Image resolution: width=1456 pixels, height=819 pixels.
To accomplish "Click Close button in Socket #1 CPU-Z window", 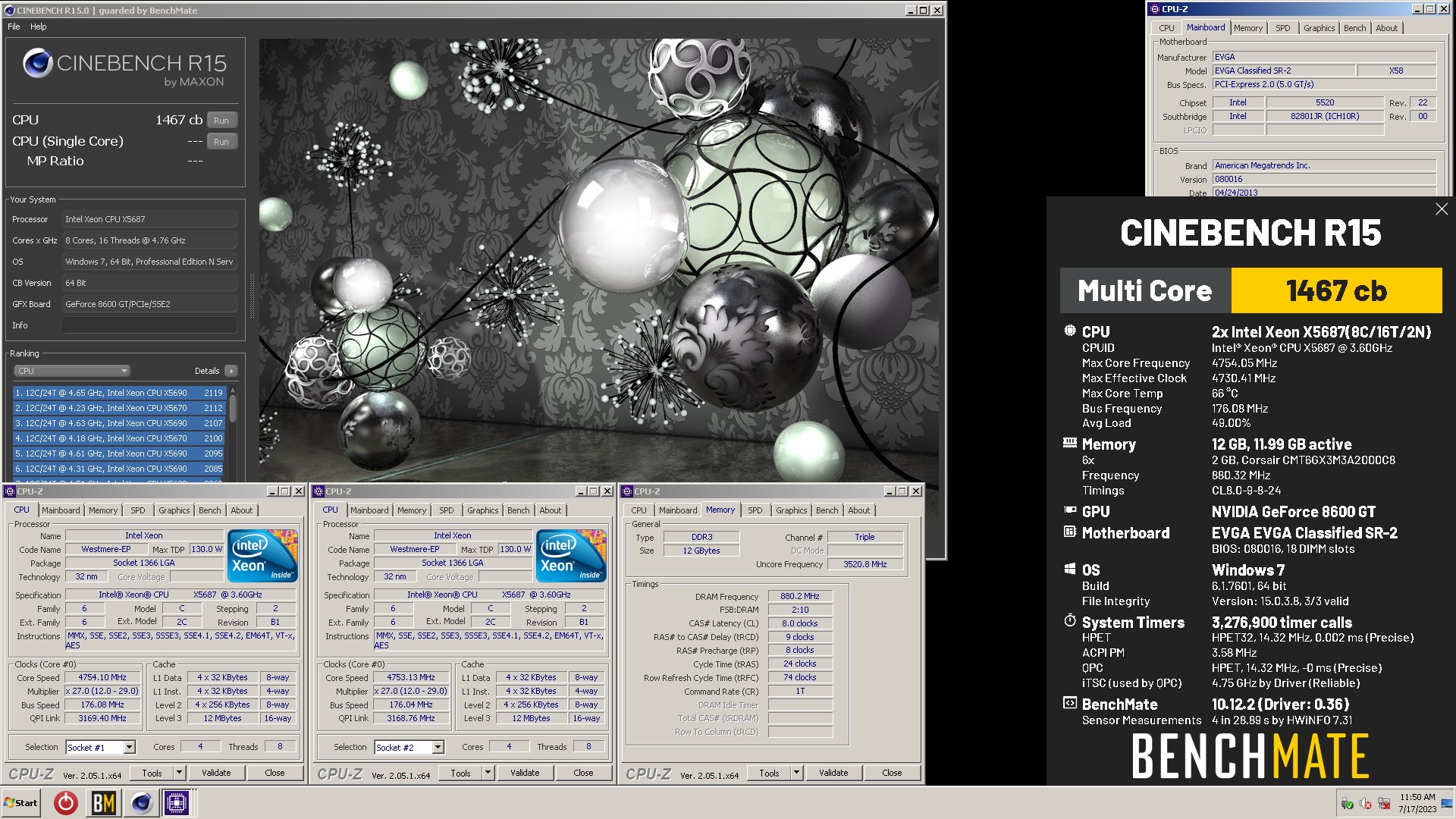I will click(275, 773).
